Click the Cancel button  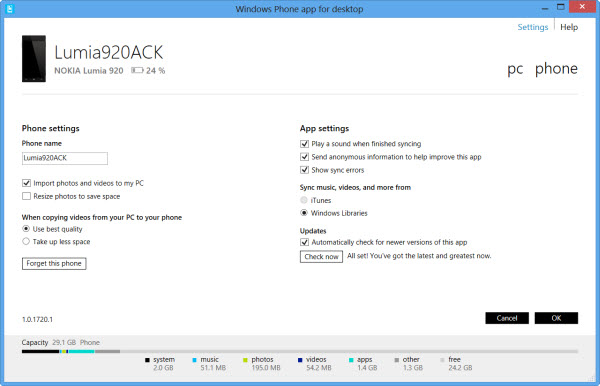pyautogui.click(x=507, y=318)
